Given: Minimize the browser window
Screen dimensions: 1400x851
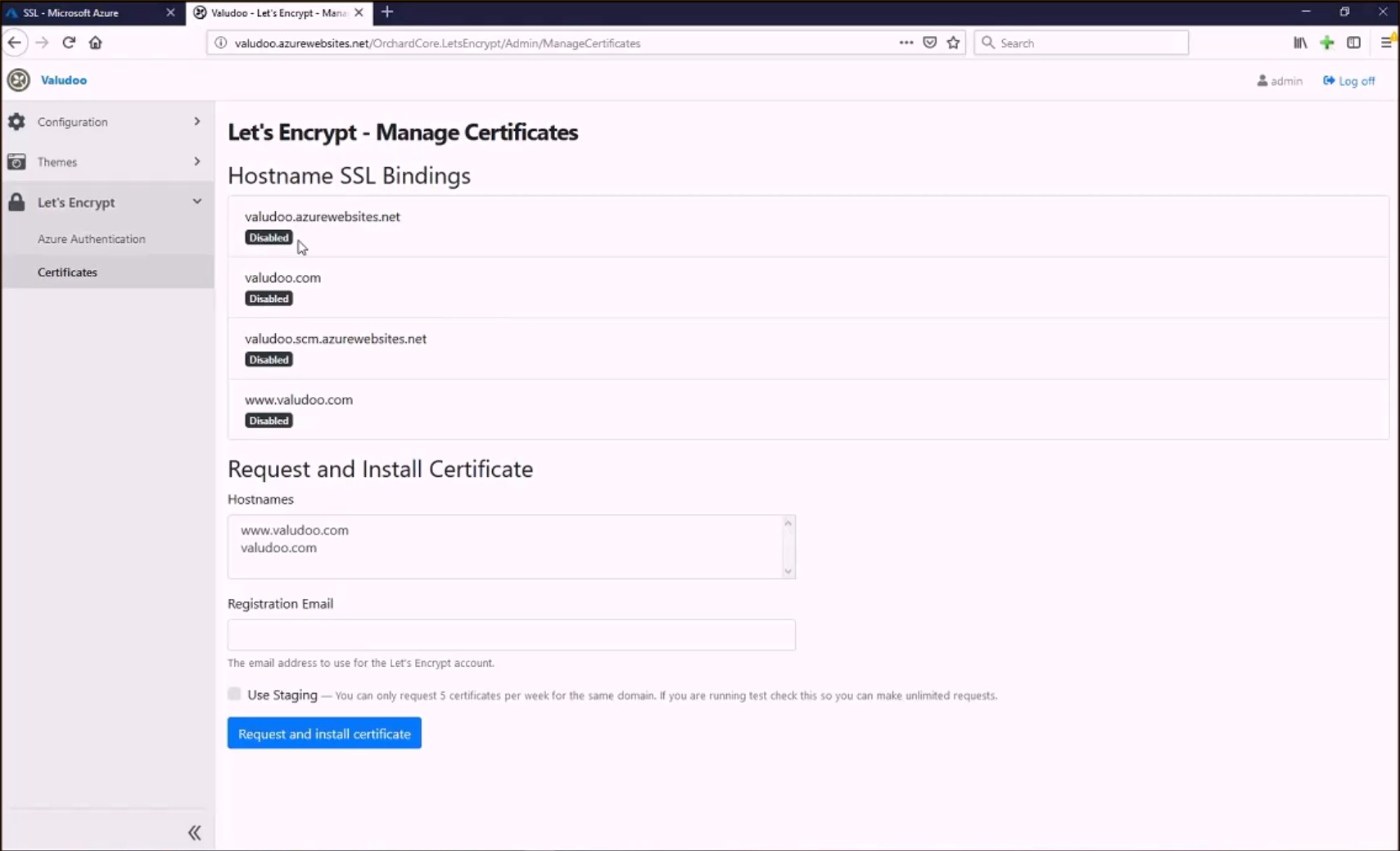Looking at the screenshot, I should click(1306, 11).
